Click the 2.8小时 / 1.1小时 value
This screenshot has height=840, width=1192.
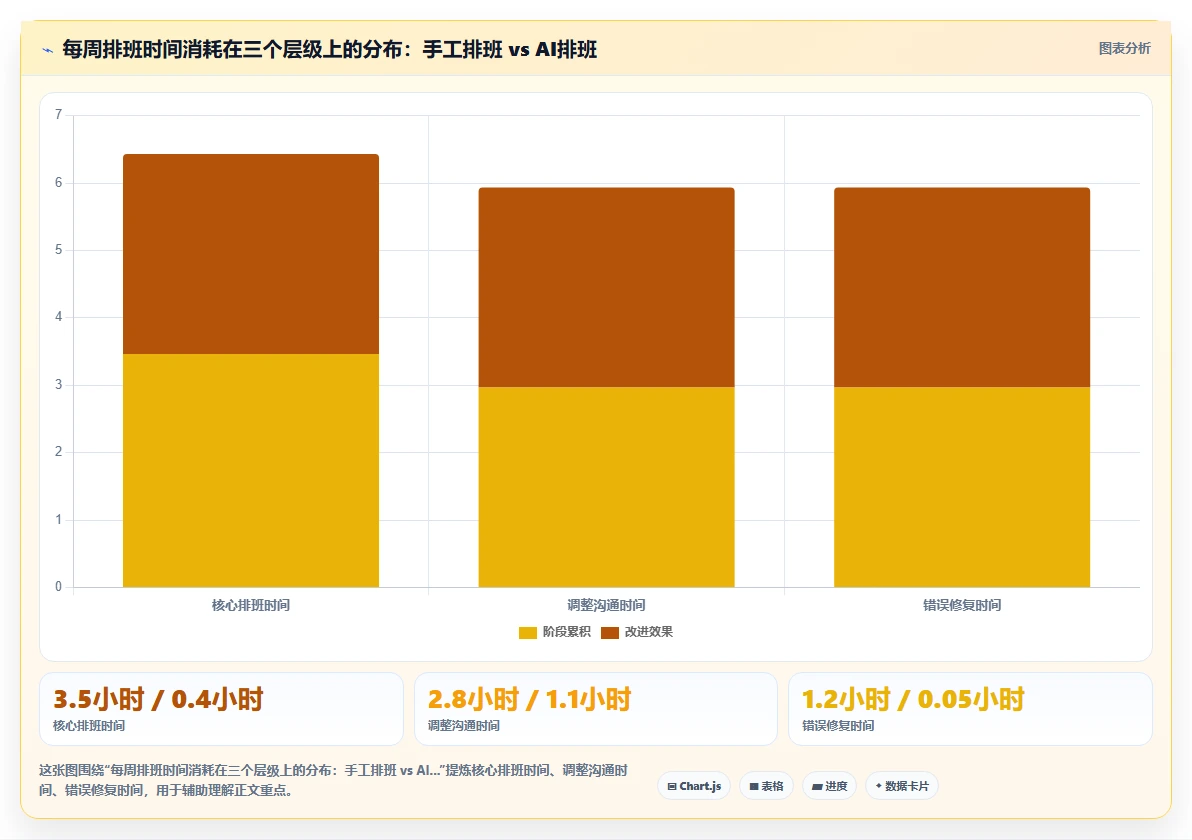(x=529, y=699)
